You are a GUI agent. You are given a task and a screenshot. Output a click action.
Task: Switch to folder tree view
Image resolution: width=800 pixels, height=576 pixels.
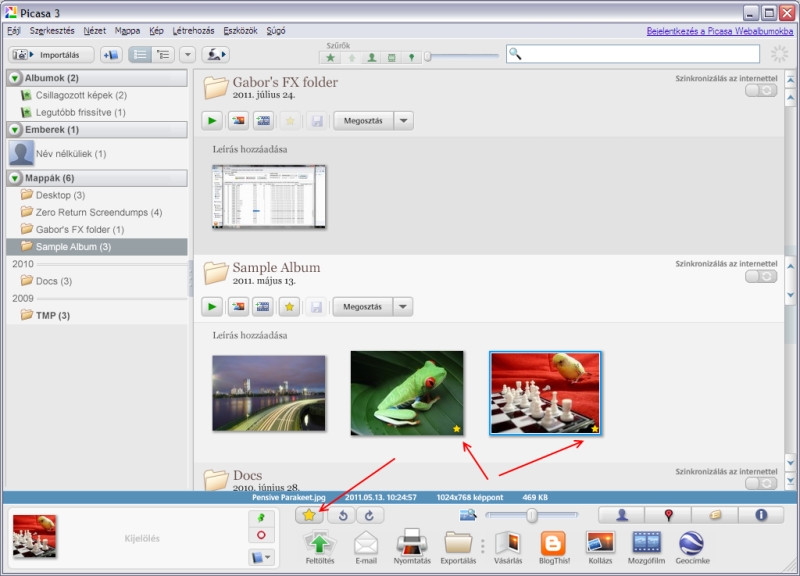coord(163,55)
